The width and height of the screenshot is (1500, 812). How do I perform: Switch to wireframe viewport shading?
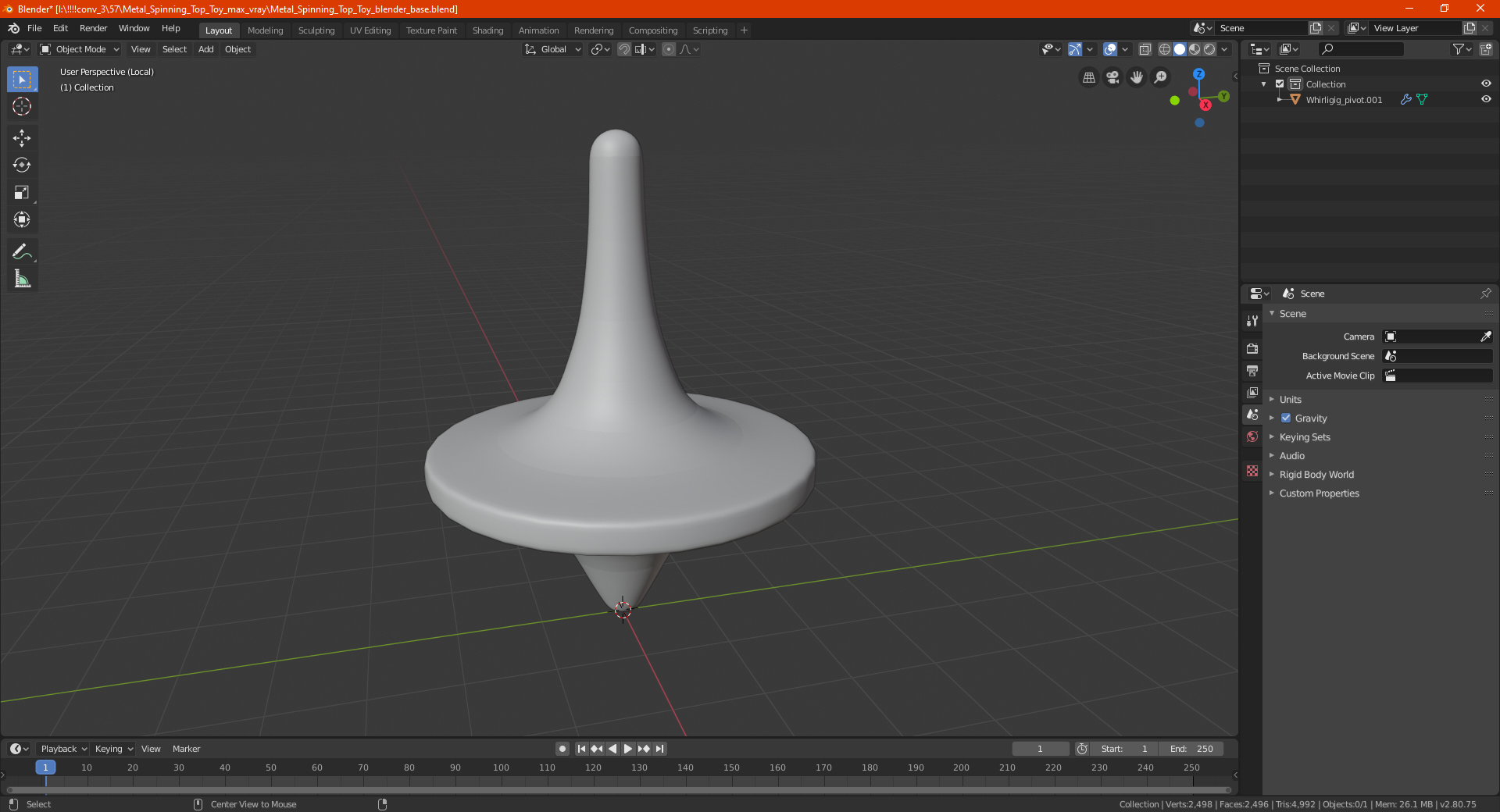tap(1165, 49)
